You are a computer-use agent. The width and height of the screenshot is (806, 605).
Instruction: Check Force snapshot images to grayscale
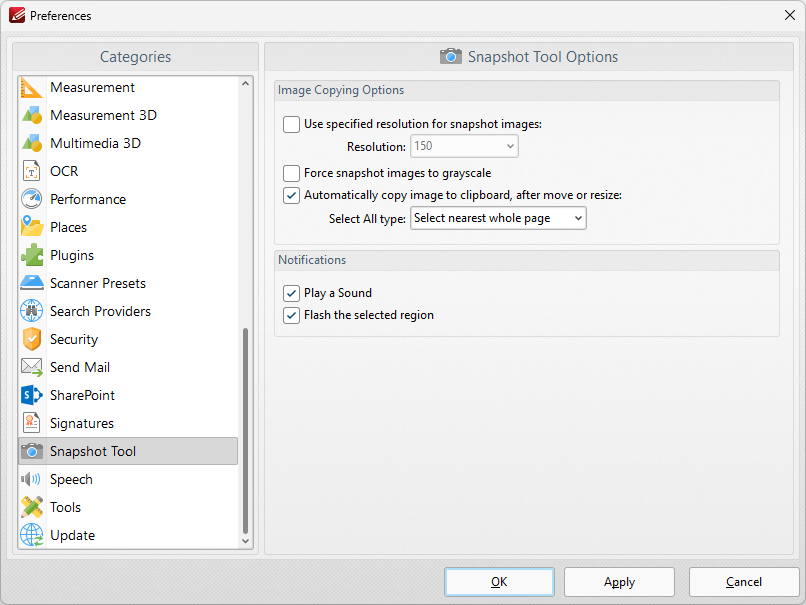[291, 173]
